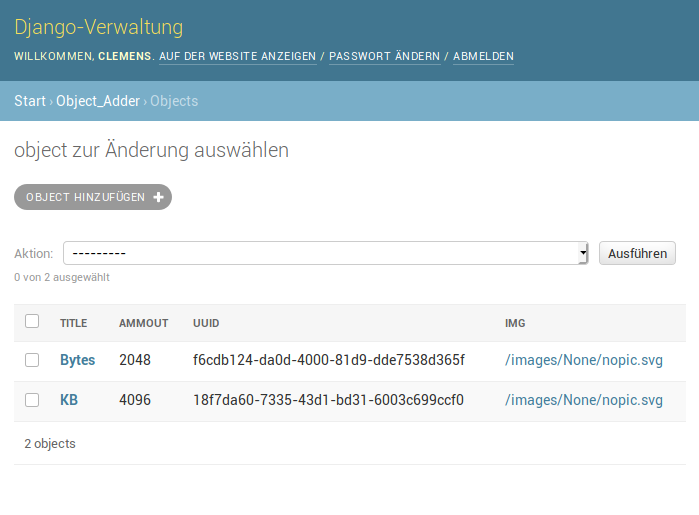Viewport: 699px width, 515px height.
Task: Navigate to Object_Adder breadcrumb
Action: click(x=99, y=101)
